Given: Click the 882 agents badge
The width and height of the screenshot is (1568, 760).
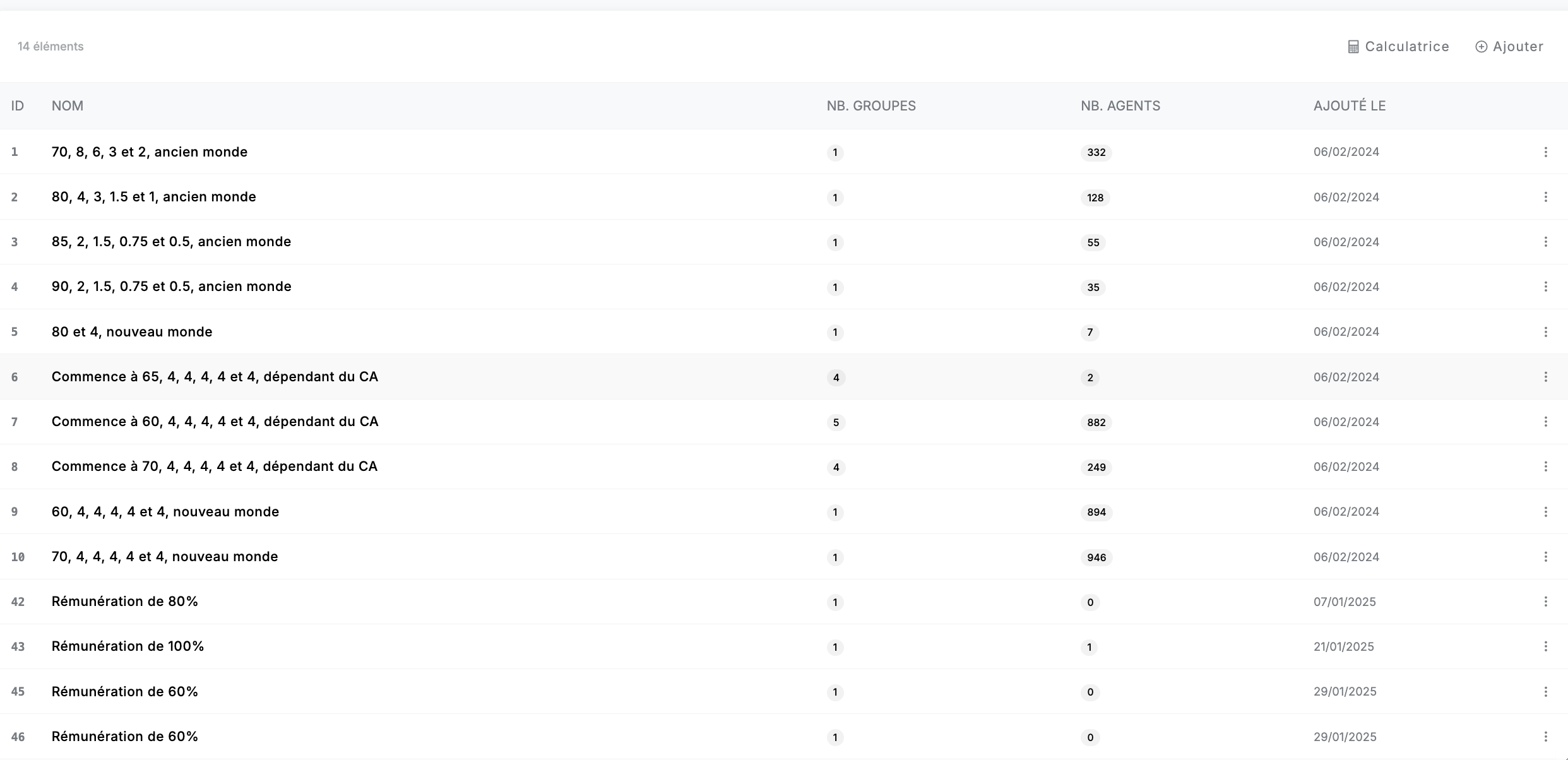Looking at the screenshot, I should pyautogui.click(x=1096, y=422).
